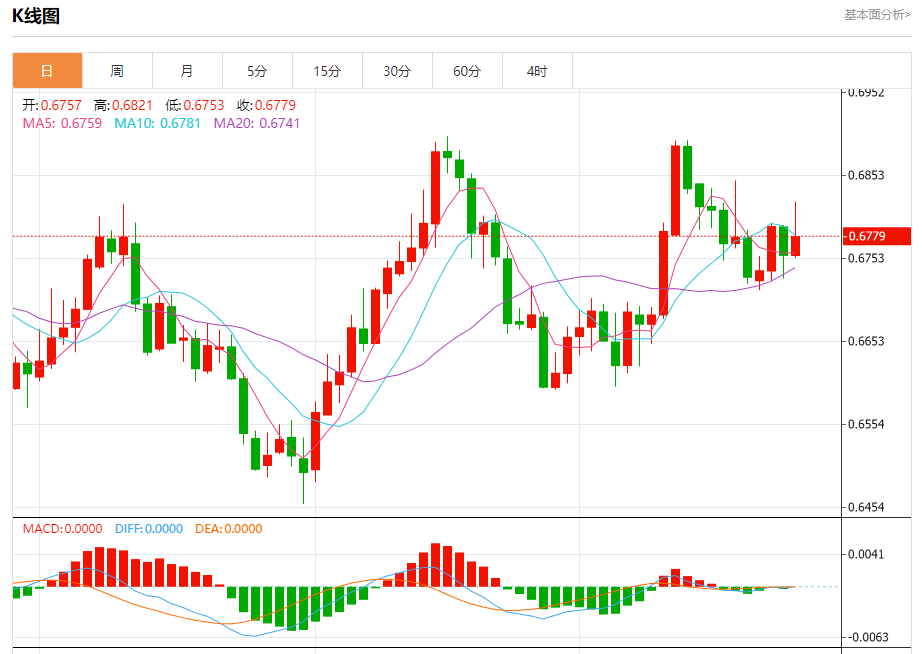Open the 4时 timeframe tab
The image size is (922, 654).
tap(537, 71)
